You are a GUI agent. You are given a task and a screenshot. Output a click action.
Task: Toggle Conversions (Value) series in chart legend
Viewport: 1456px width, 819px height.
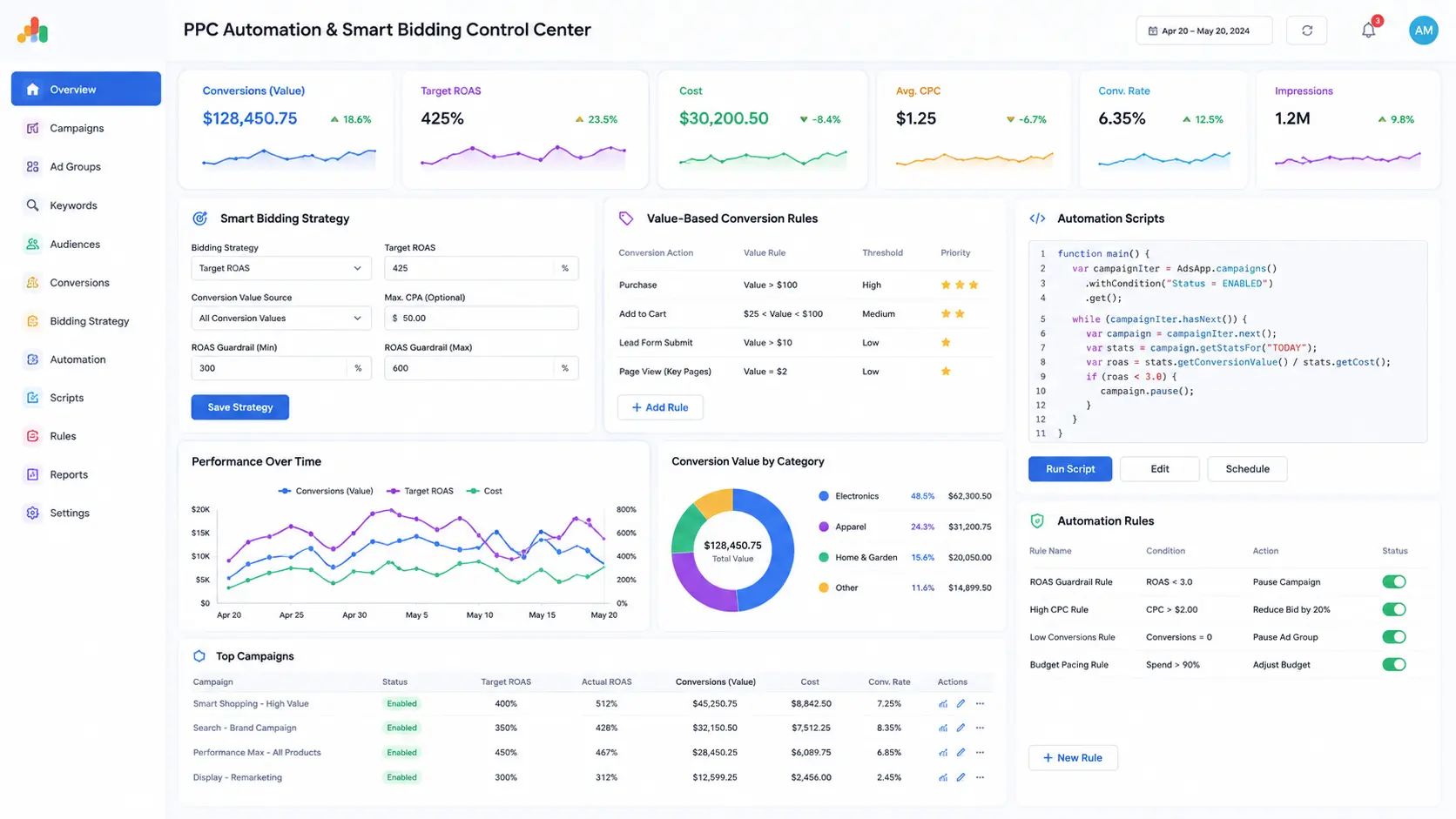[326, 491]
